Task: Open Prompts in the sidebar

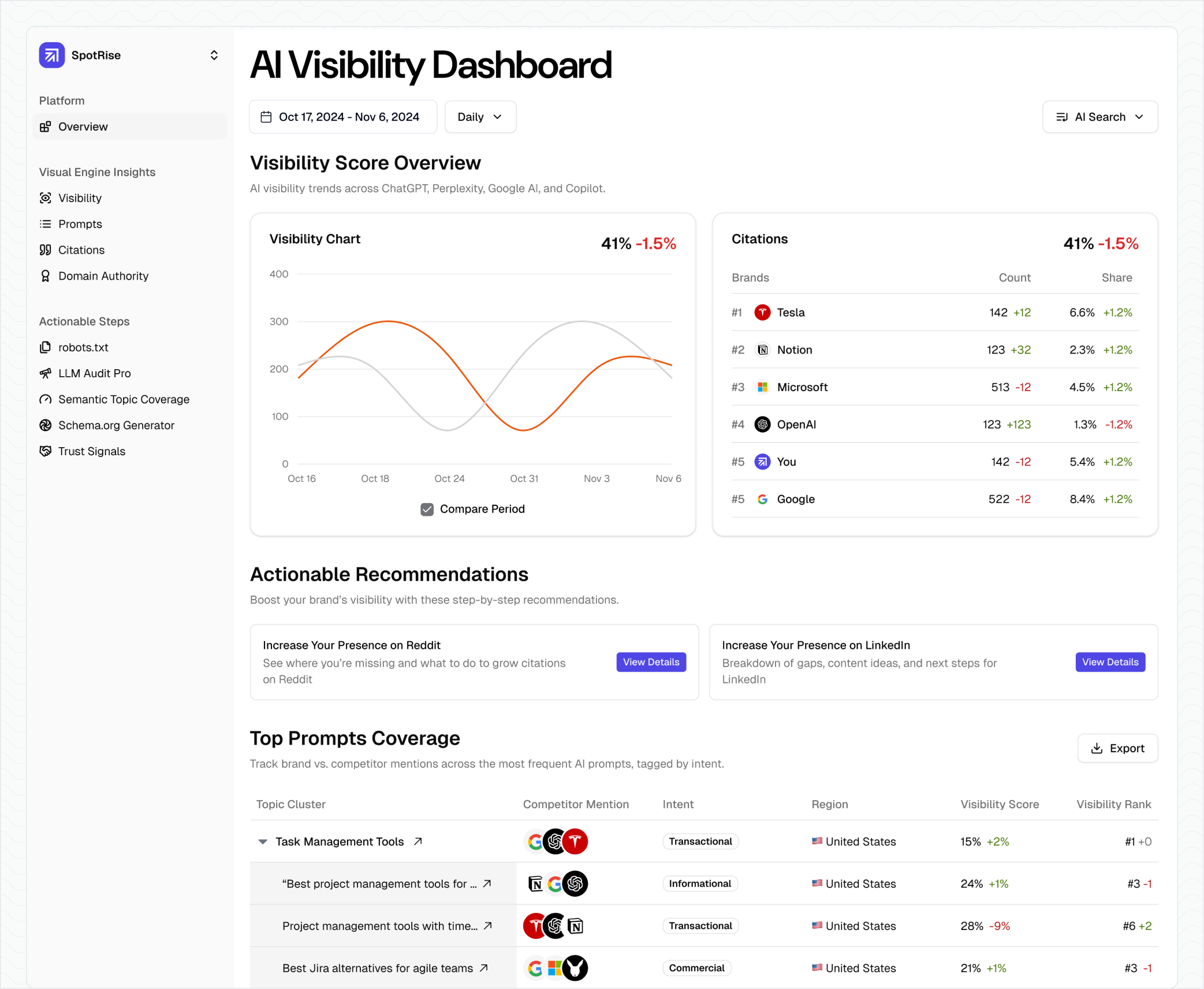Action: tap(80, 224)
